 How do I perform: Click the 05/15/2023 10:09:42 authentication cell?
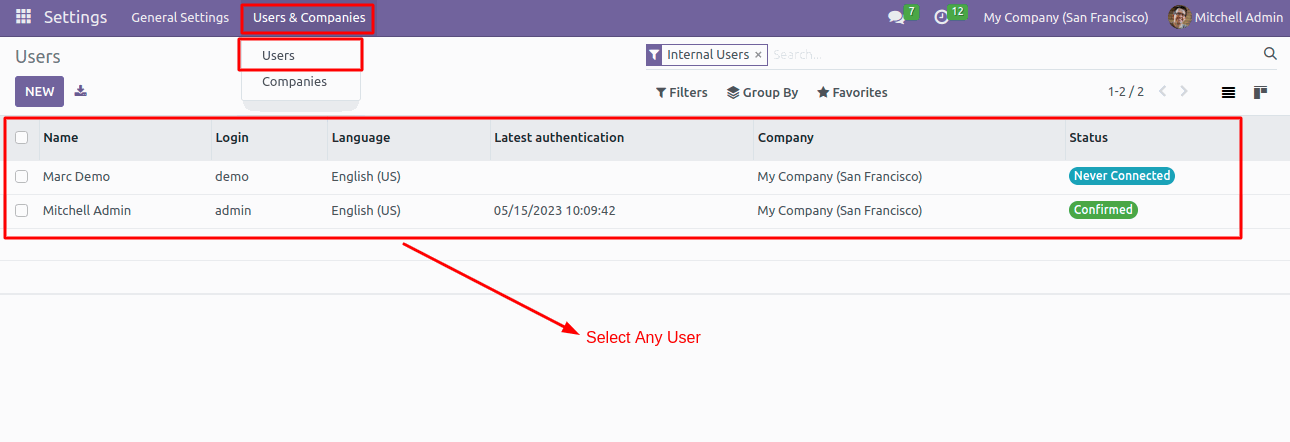tap(555, 211)
